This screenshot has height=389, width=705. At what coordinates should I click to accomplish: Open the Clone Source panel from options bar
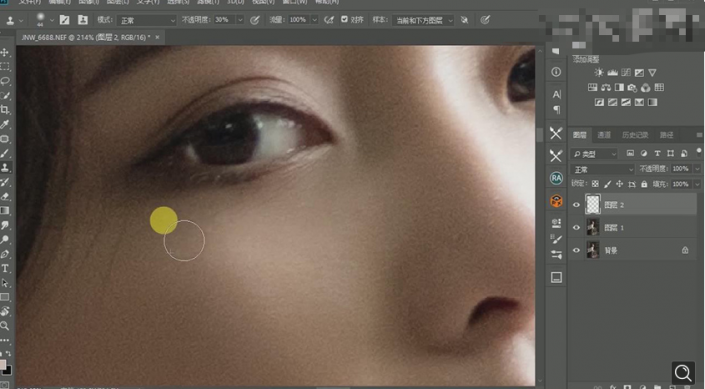(x=83, y=20)
